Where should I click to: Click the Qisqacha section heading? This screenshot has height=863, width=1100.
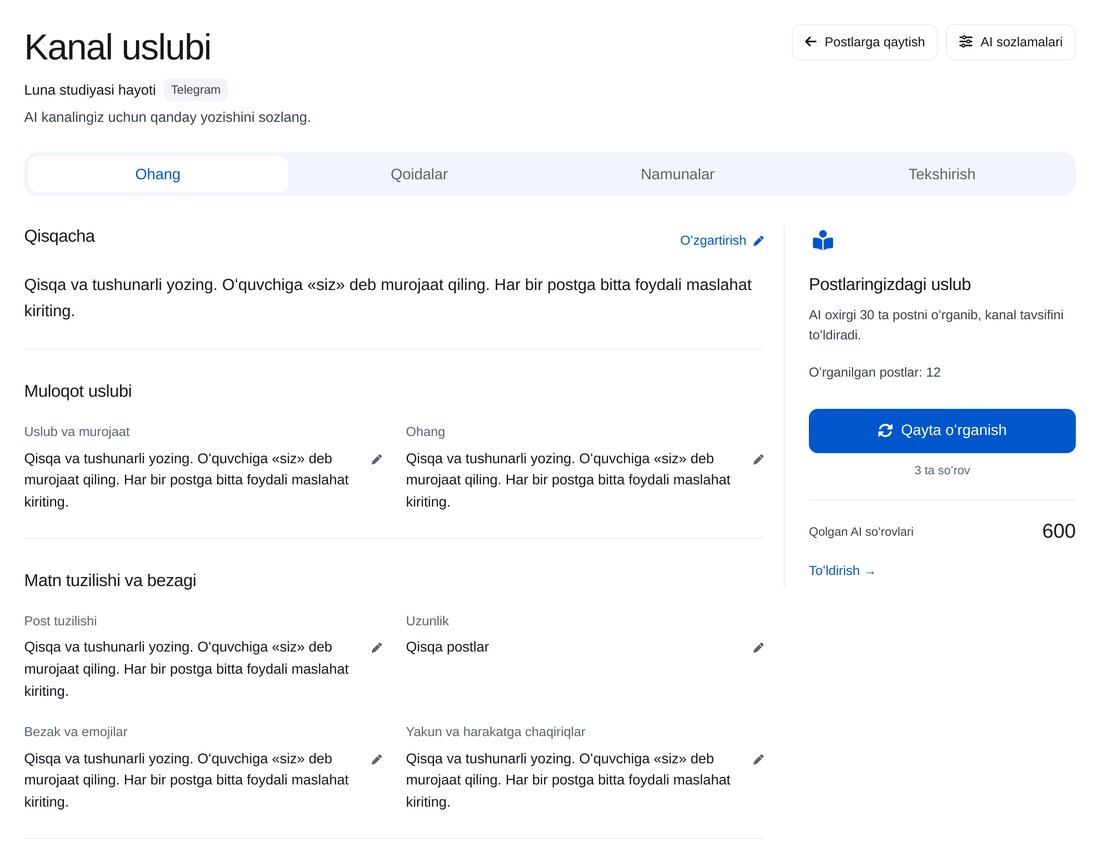[x=60, y=236]
